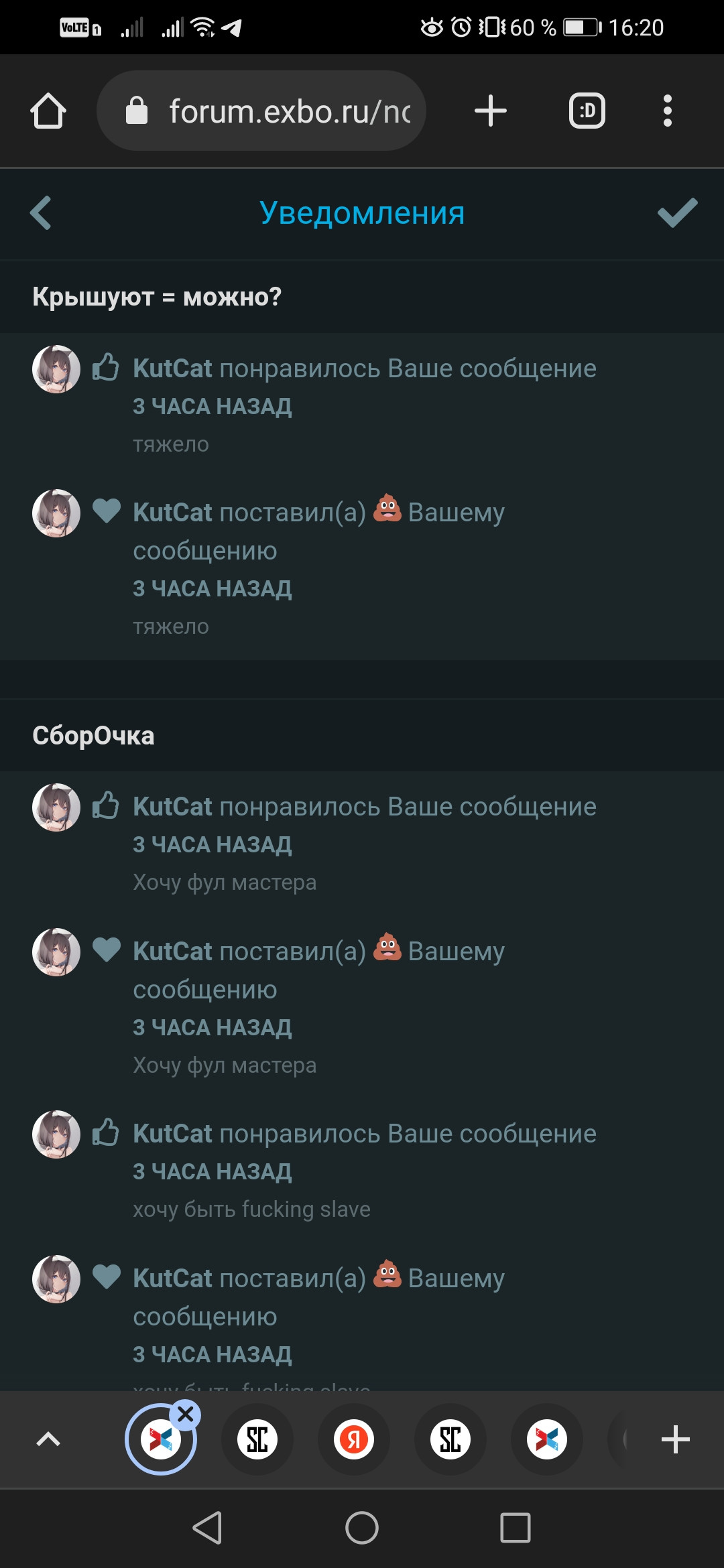Image resolution: width=724 pixels, height=1568 pixels.
Task: Open KutCat like notification for тяжело
Action: [x=362, y=405]
